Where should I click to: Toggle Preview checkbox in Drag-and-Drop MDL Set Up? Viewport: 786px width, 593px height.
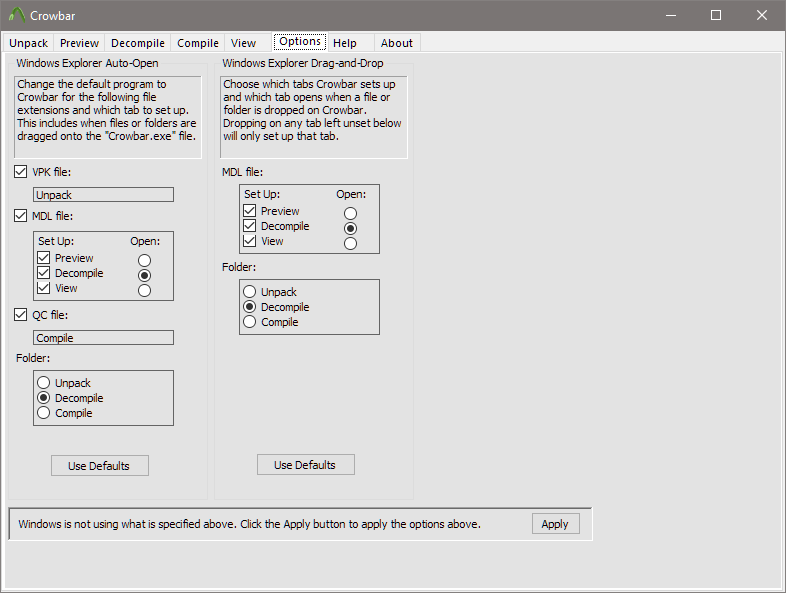click(250, 211)
